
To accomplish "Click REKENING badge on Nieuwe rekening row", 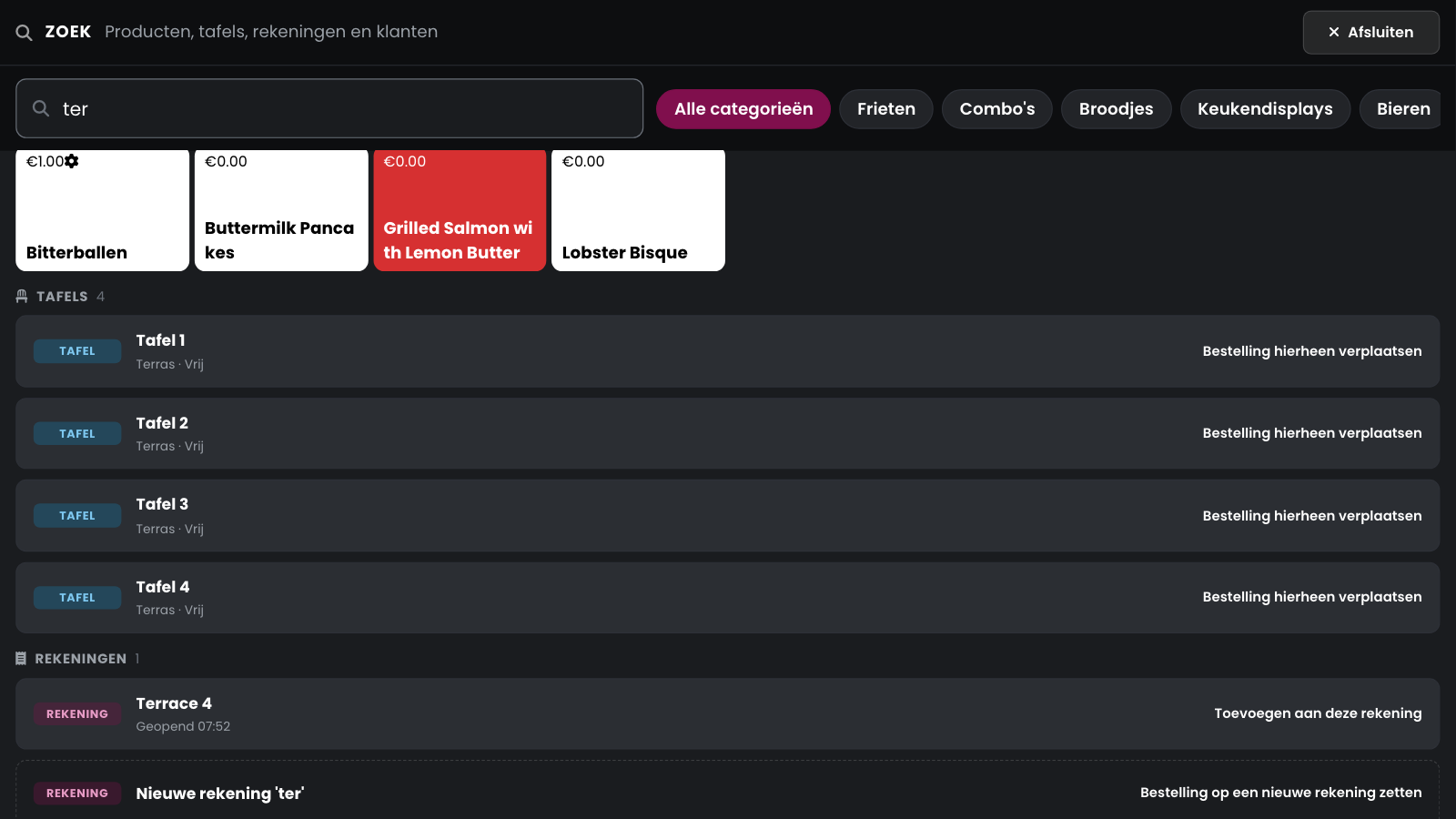I will [77, 794].
